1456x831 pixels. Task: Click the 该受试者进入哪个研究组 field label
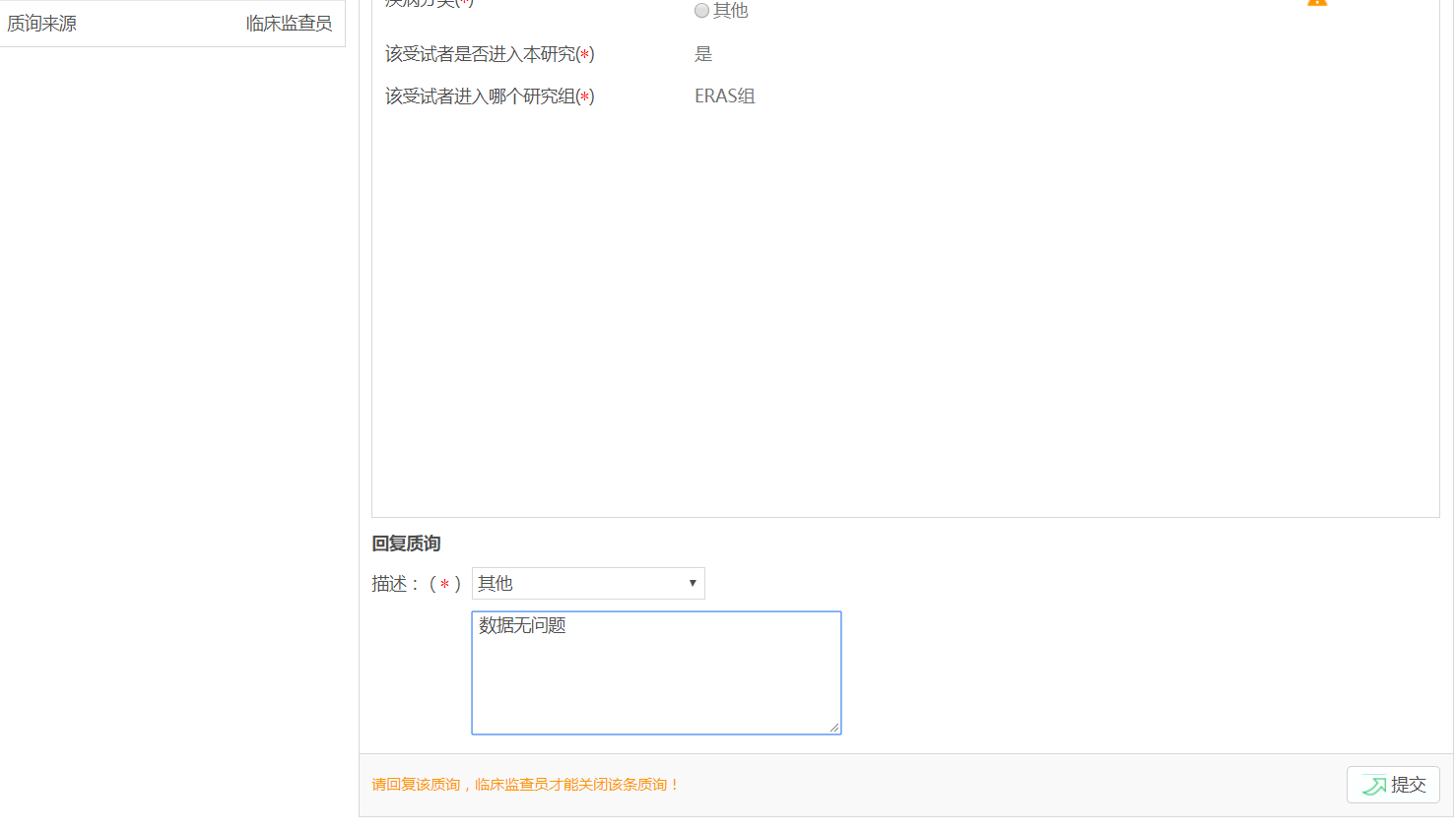tap(480, 96)
